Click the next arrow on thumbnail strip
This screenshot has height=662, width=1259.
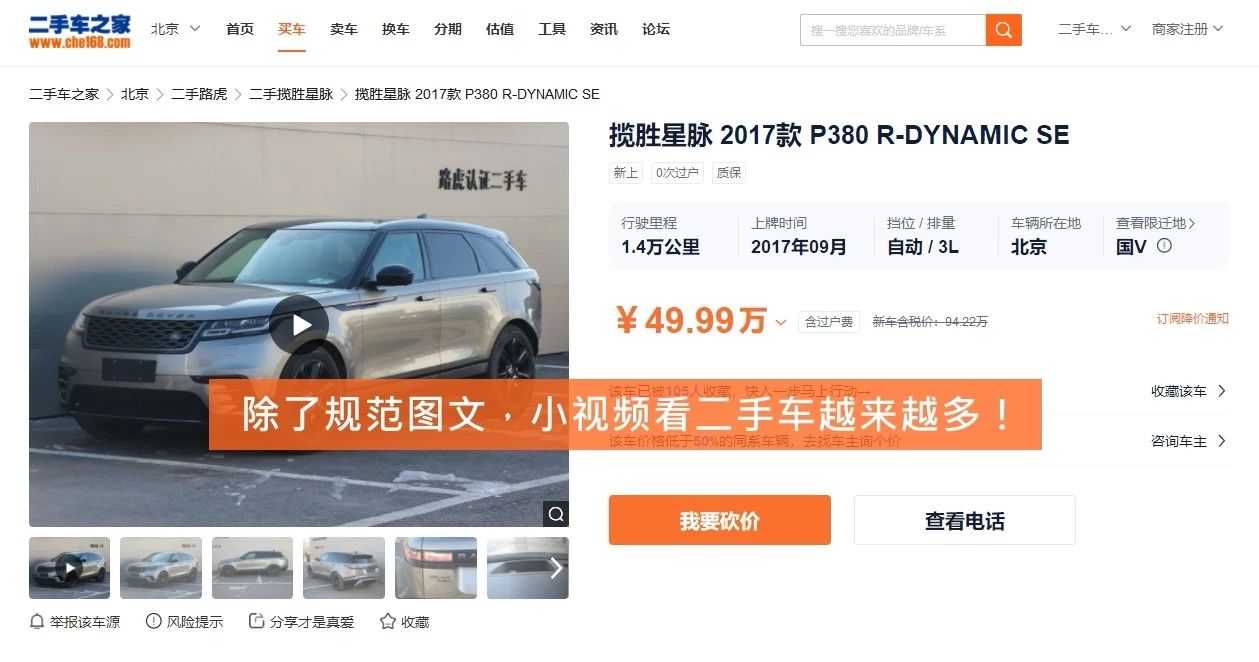click(x=556, y=568)
